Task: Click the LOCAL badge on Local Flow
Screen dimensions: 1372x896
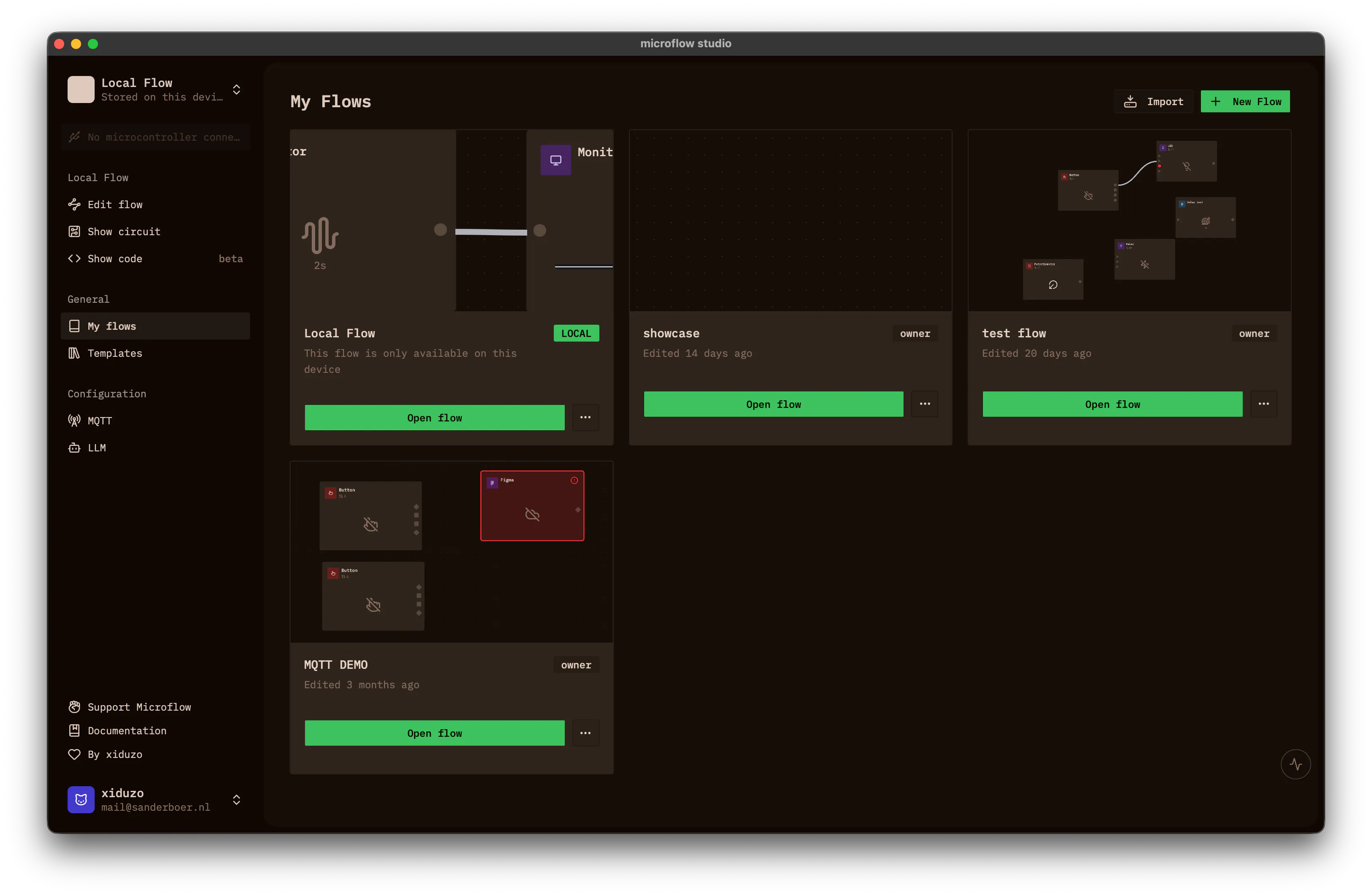Action: click(577, 333)
